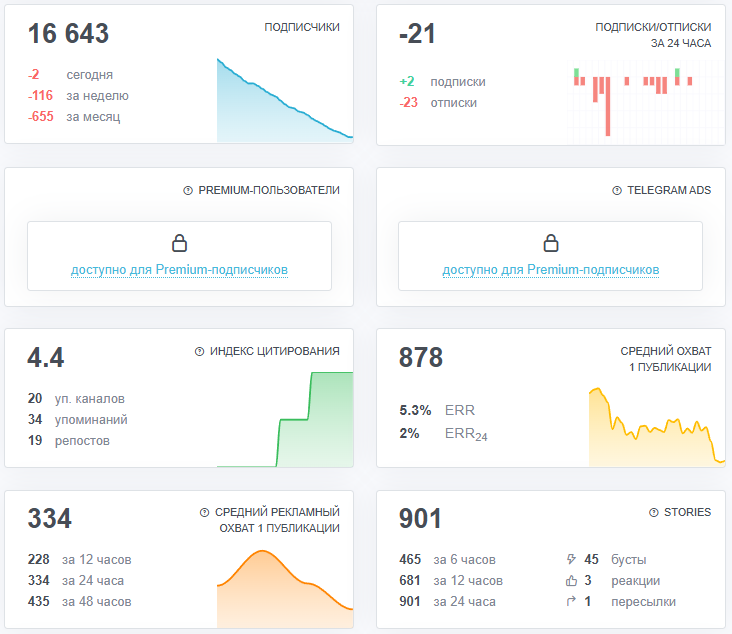Click the thumbs-up icon next to реакции
Image resolution: width=732 pixels, height=634 pixels.
pos(571,581)
